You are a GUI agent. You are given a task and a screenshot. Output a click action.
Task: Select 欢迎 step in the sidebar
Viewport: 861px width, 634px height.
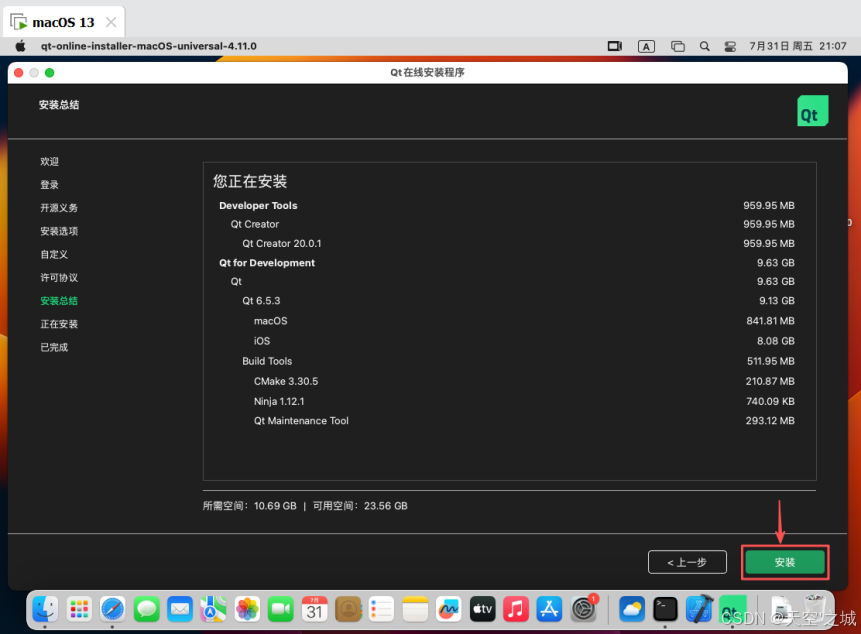tap(49, 161)
